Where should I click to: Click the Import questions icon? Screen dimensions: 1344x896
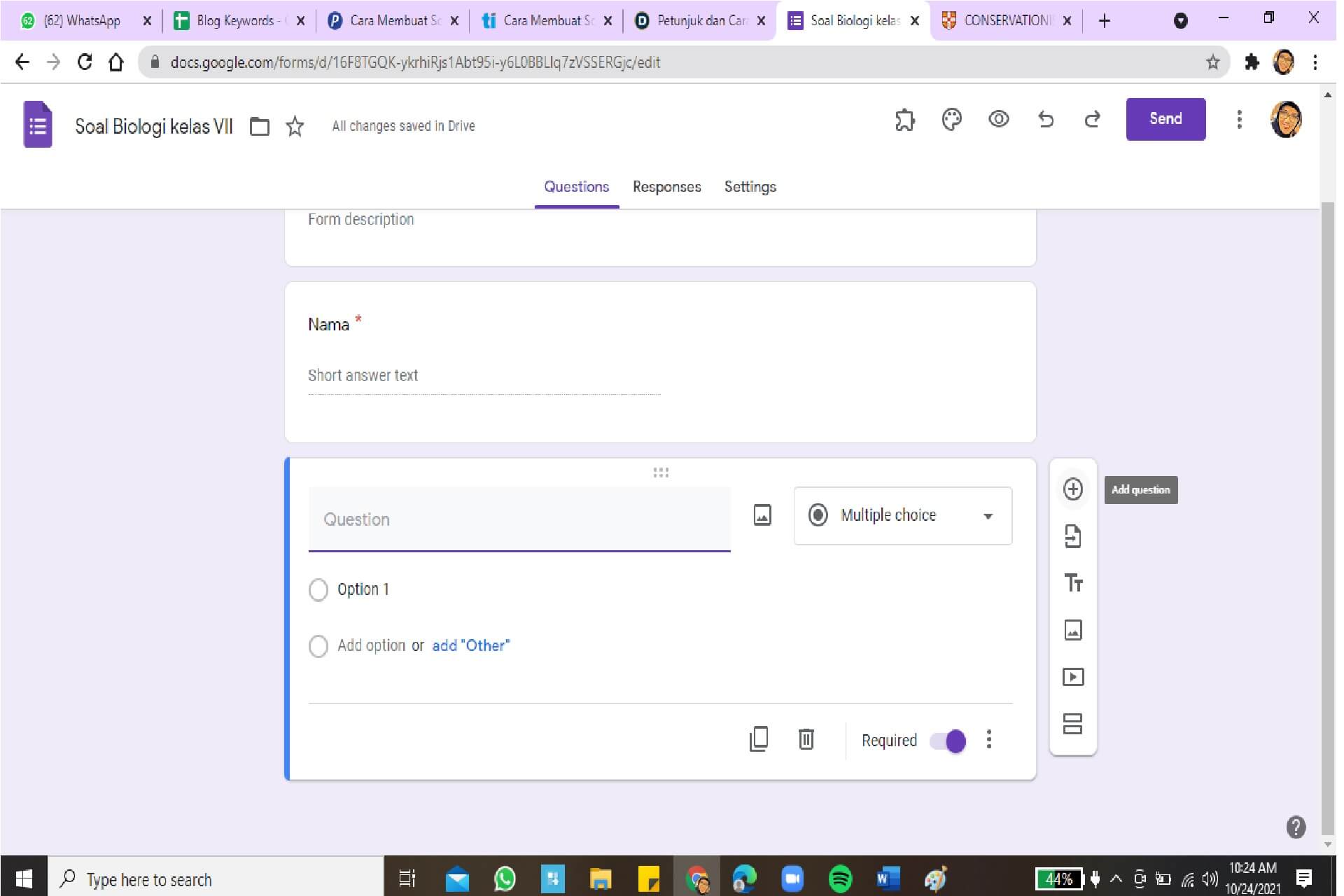(x=1072, y=536)
